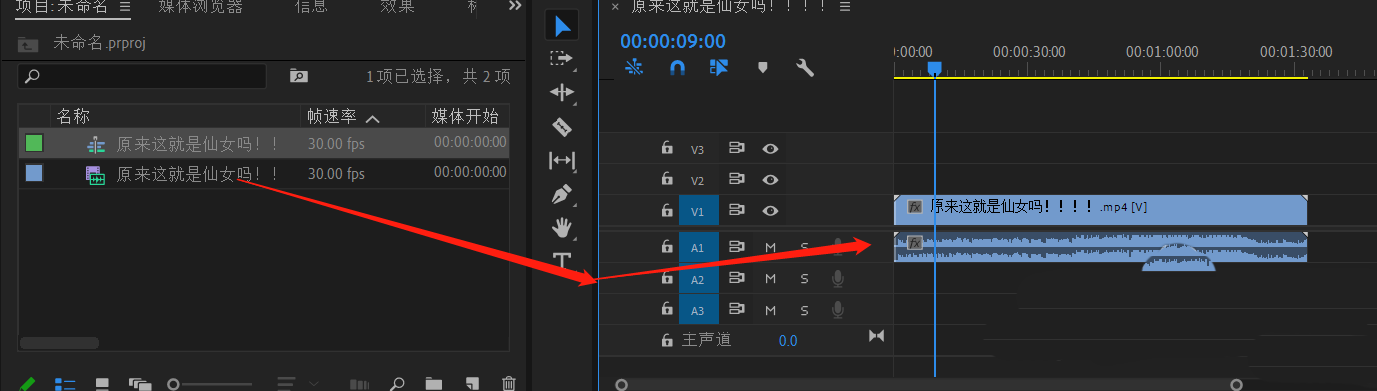This screenshot has width=1377, height=391.
Task: Add a marker with marker icon
Action: [763, 68]
